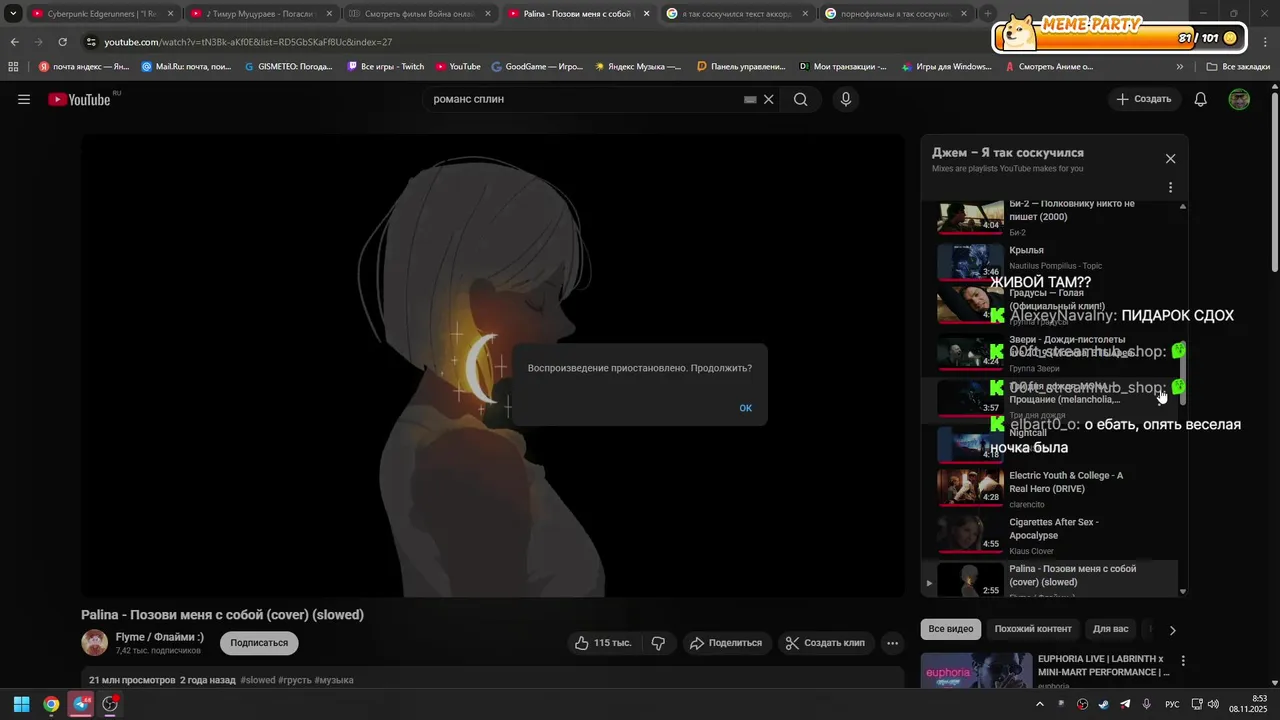Dislike the video with thumbs down
Screen dimensions: 1280x720
pos(658,643)
